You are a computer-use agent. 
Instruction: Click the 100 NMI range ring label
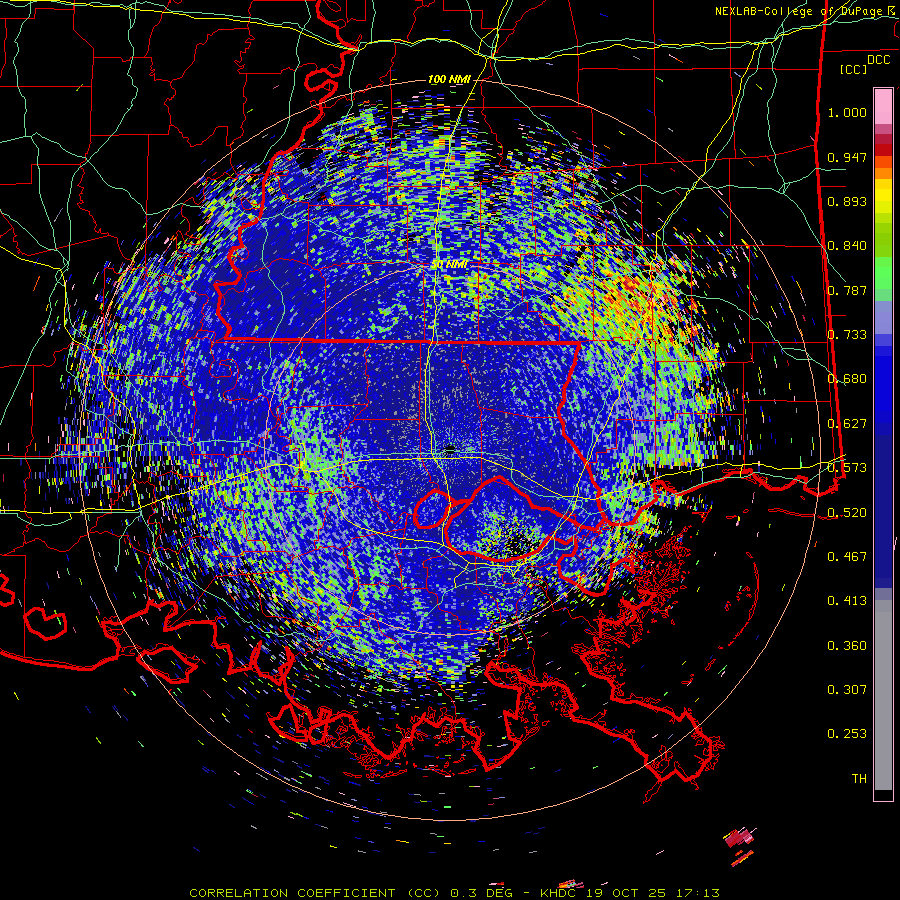click(x=449, y=79)
